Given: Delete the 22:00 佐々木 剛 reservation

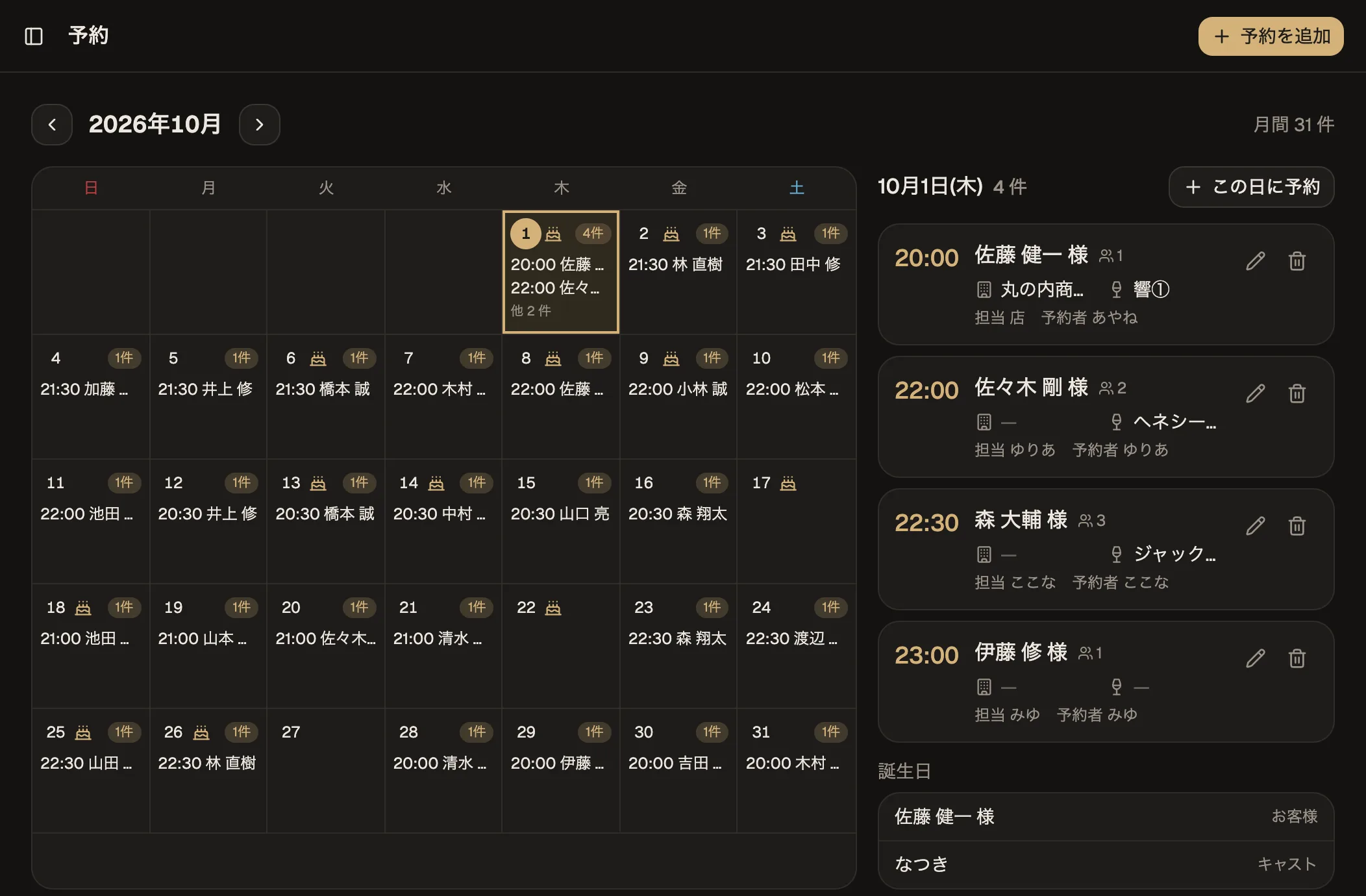Looking at the screenshot, I should 1297,393.
